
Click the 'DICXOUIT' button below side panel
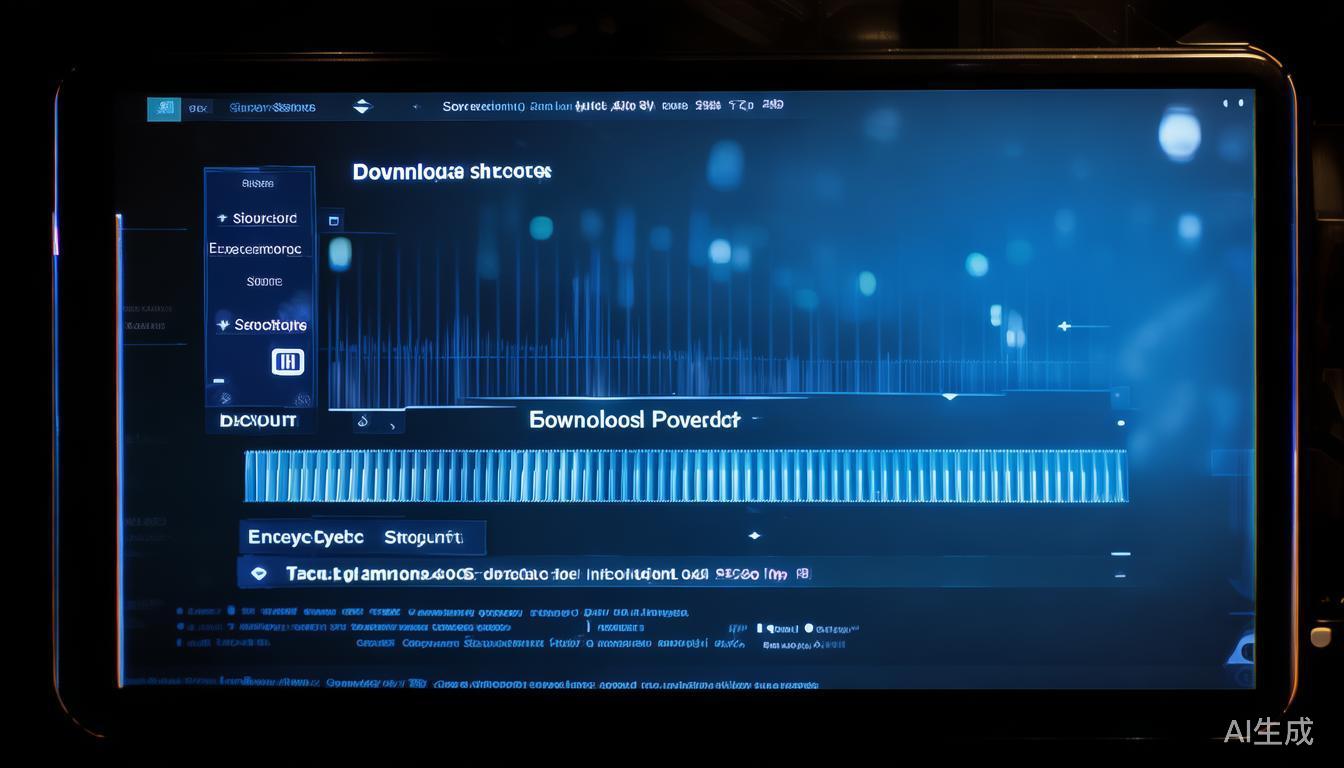pyautogui.click(x=258, y=421)
